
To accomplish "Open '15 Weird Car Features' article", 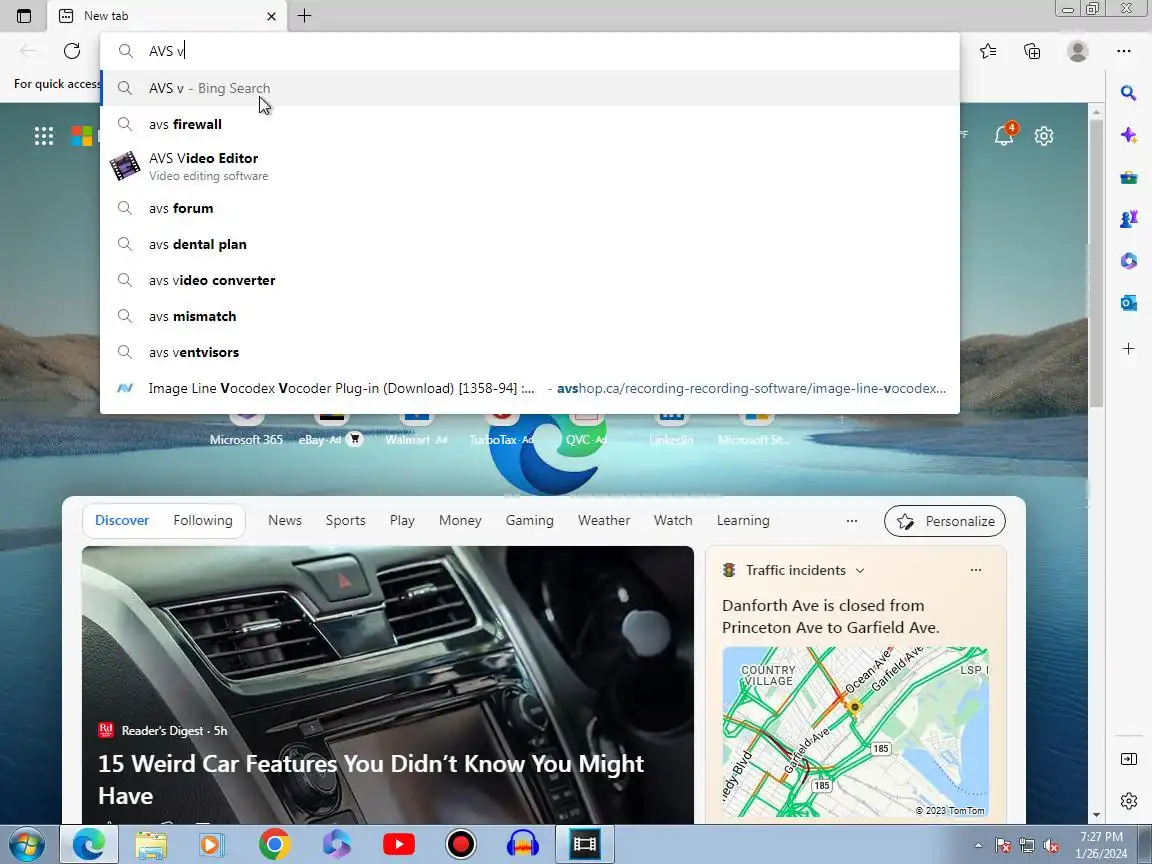I will point(370,780).
